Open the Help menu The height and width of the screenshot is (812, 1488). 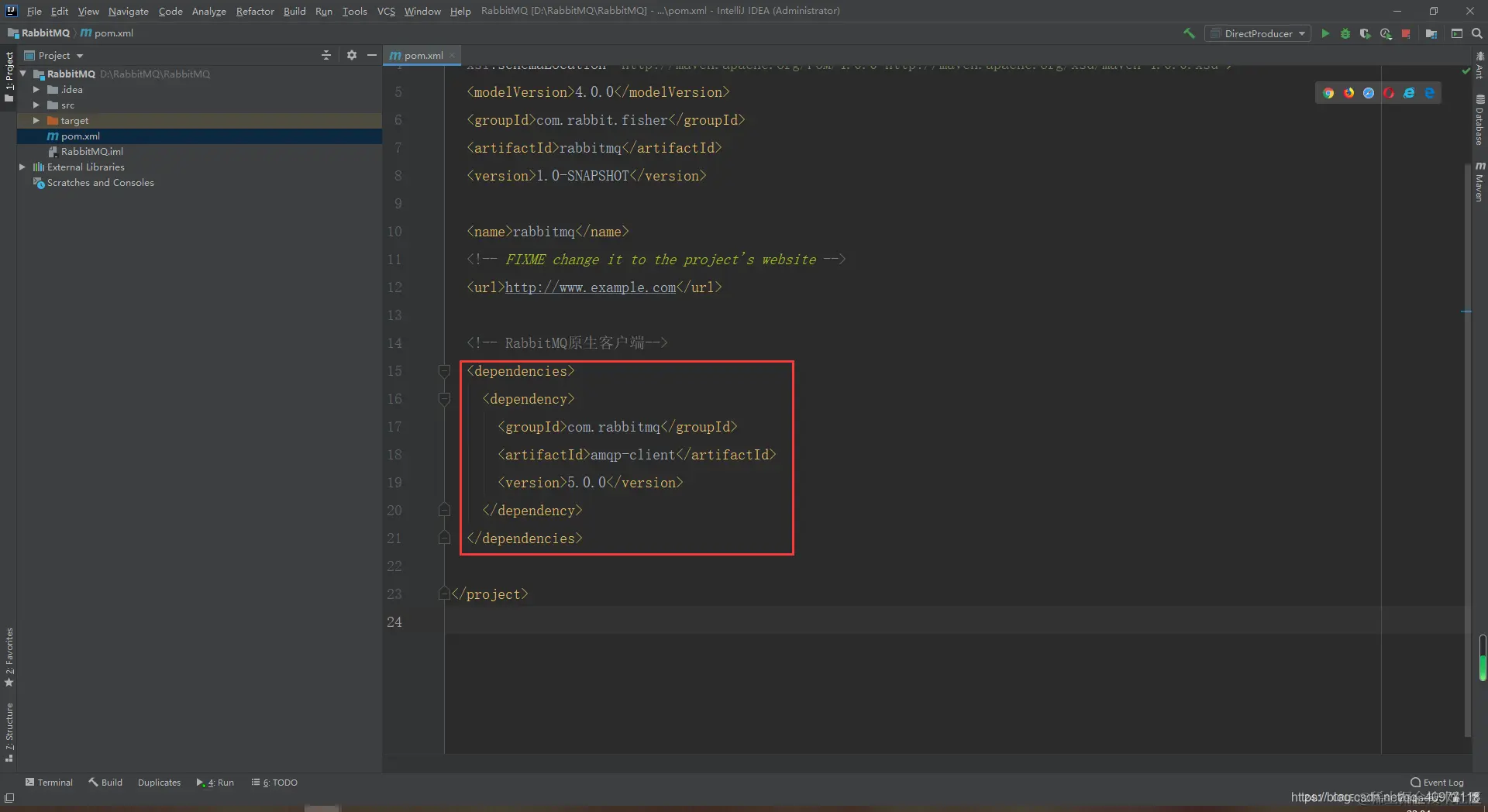pos(460,11)
